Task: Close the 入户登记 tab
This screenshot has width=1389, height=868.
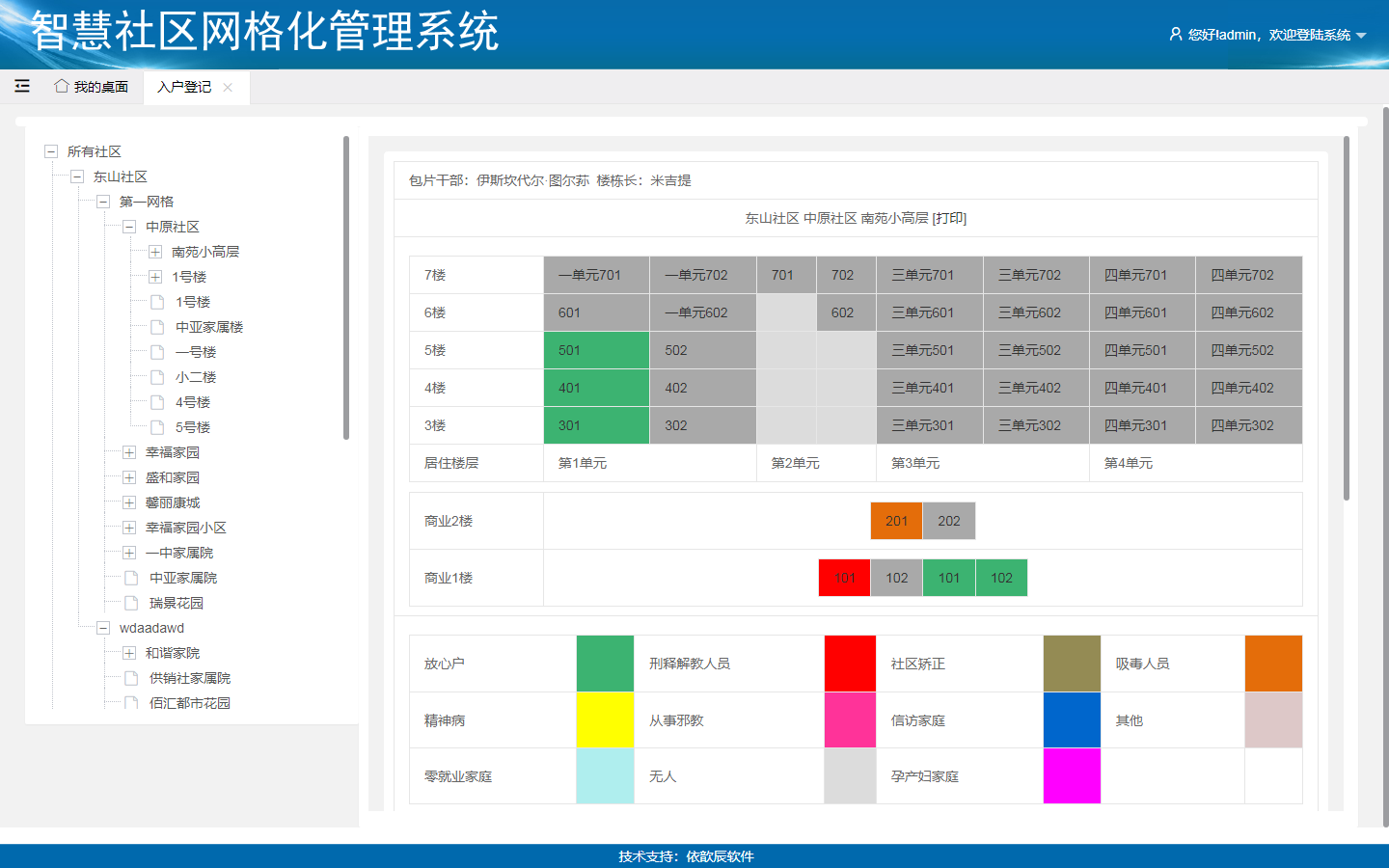Action: coord(228,87)
